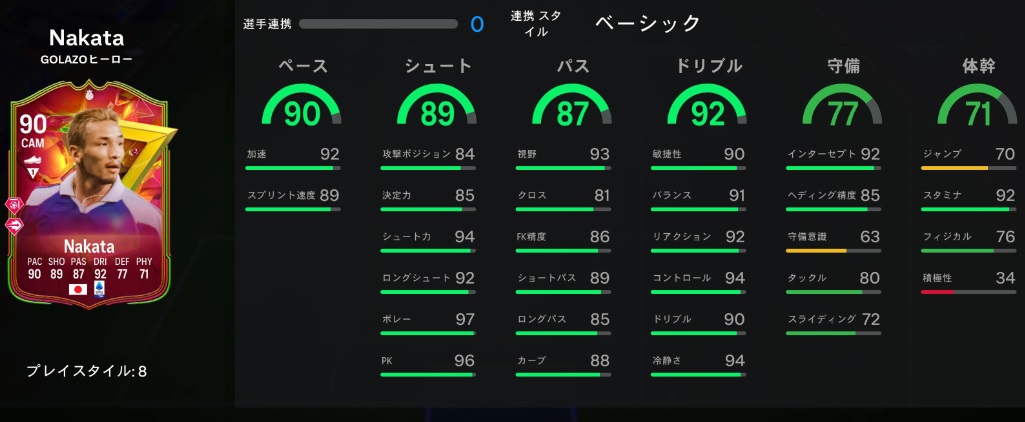
Task: Click the 体幹 gauge showing 71
Action: [x=977, y=109]
